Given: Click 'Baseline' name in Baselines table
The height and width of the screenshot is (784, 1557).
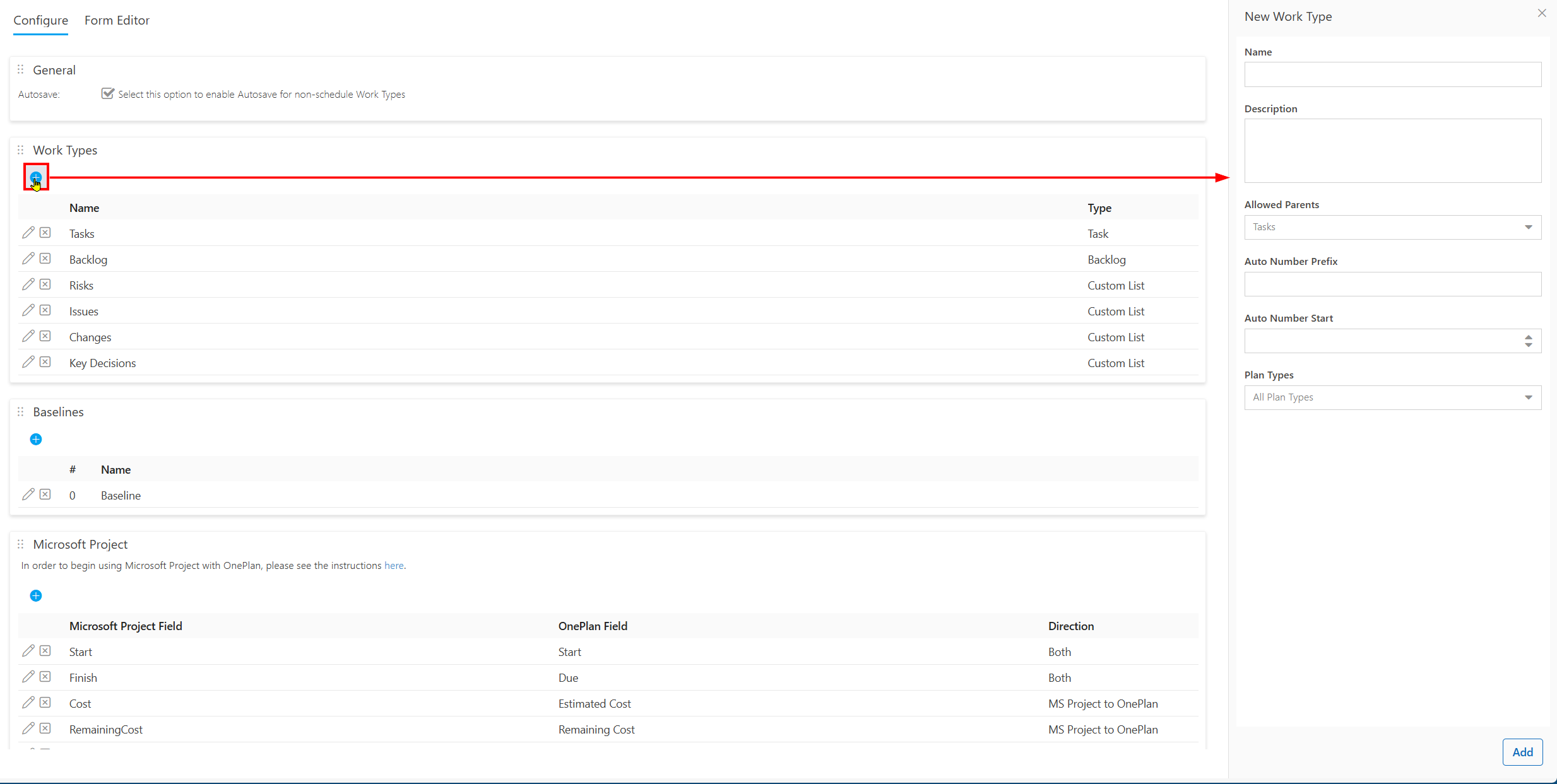Looking at the screenshot, I should (x=121, y=495).
